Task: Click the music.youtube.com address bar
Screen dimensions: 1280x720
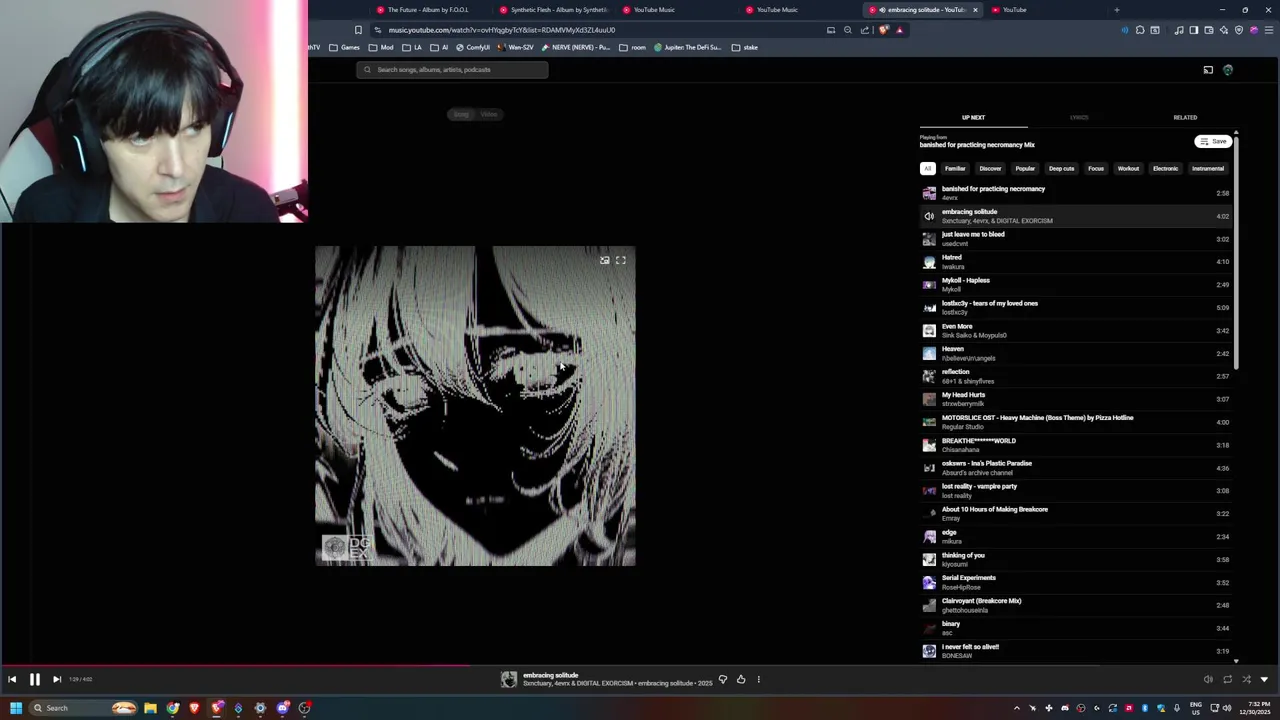Action: (600, 30)
